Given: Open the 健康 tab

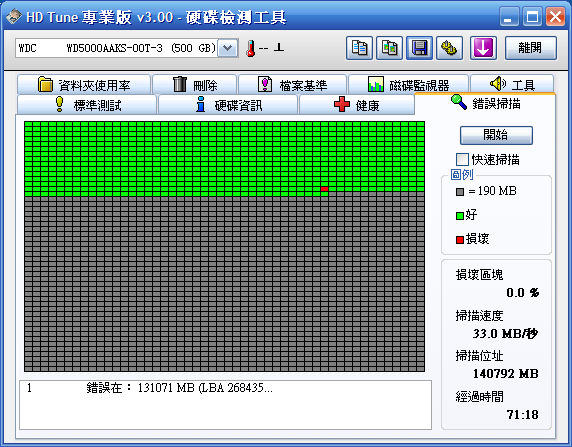Looking at the screenshot, I should coord(356,105).
